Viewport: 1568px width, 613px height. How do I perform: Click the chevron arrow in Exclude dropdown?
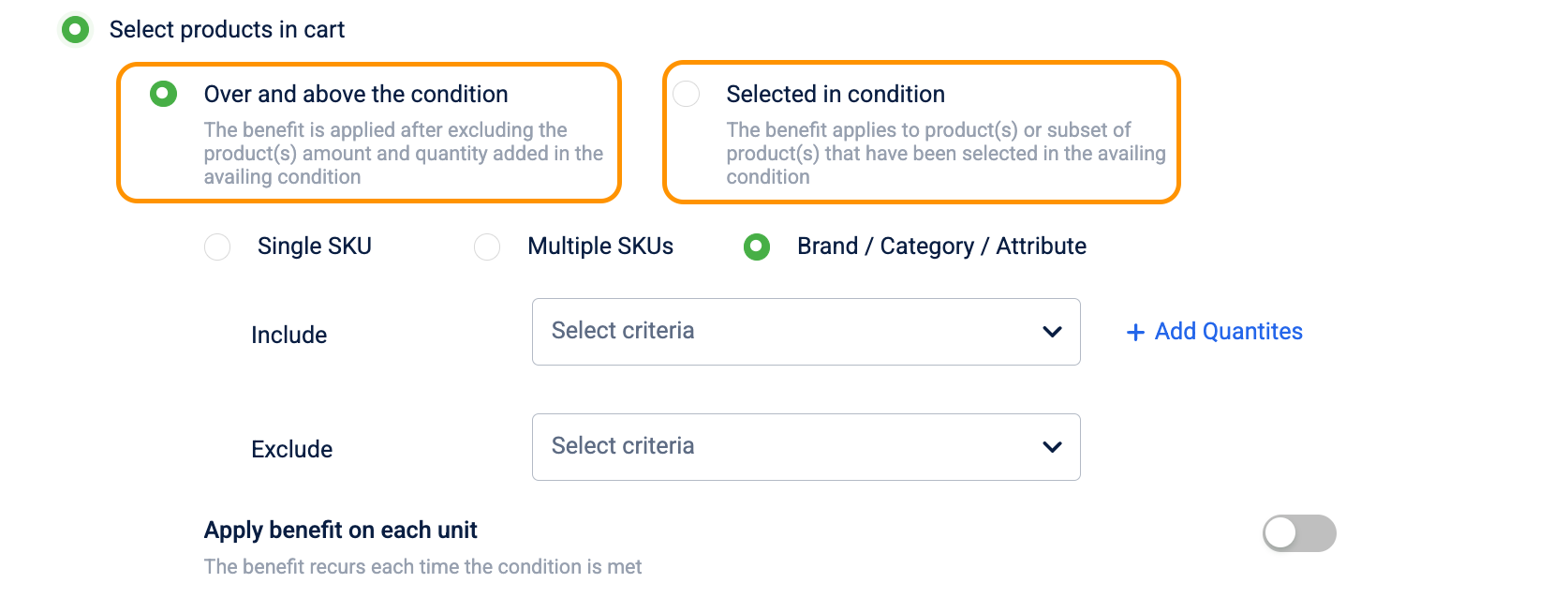1052,447
